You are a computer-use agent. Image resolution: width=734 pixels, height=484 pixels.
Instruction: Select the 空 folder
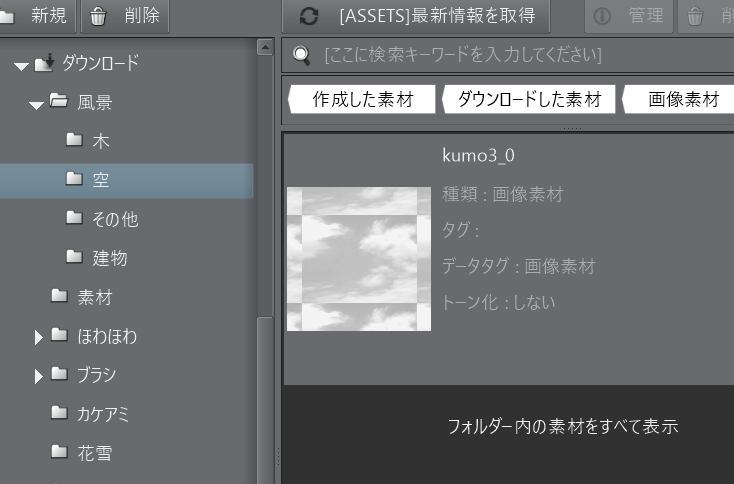pyautogui.click(x=126, y=180)
